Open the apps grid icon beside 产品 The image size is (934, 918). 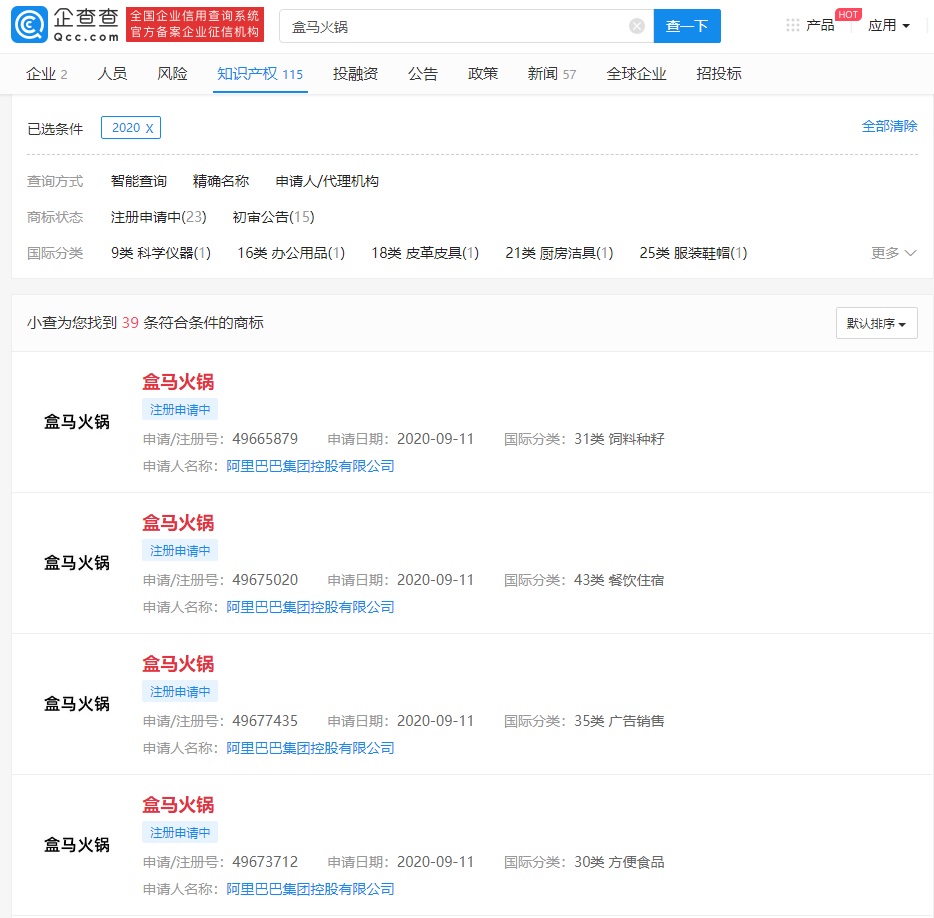(793, 25)
